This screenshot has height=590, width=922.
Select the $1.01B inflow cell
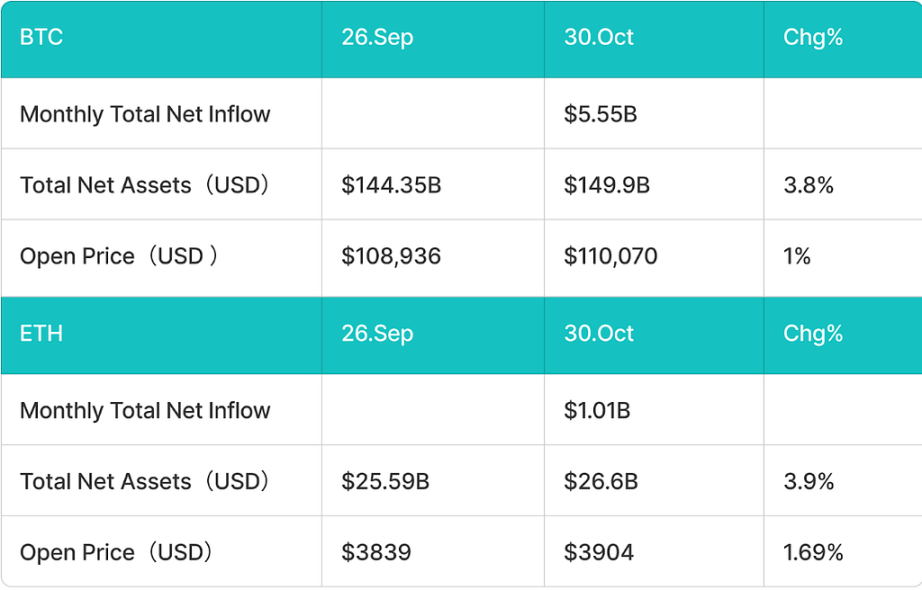point(597,410)
